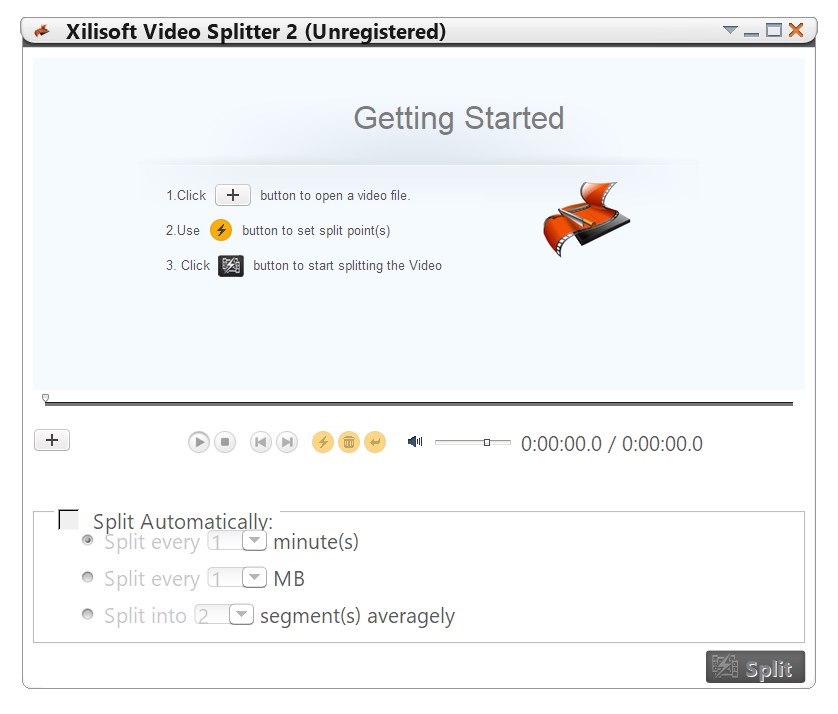Click the Split button

point(755,667)
